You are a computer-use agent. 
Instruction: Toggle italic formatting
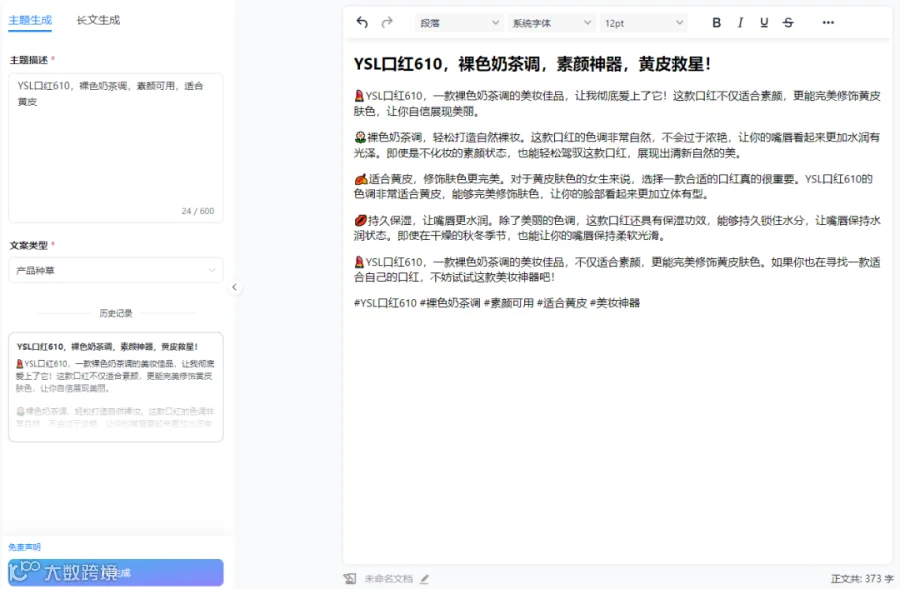740,22
